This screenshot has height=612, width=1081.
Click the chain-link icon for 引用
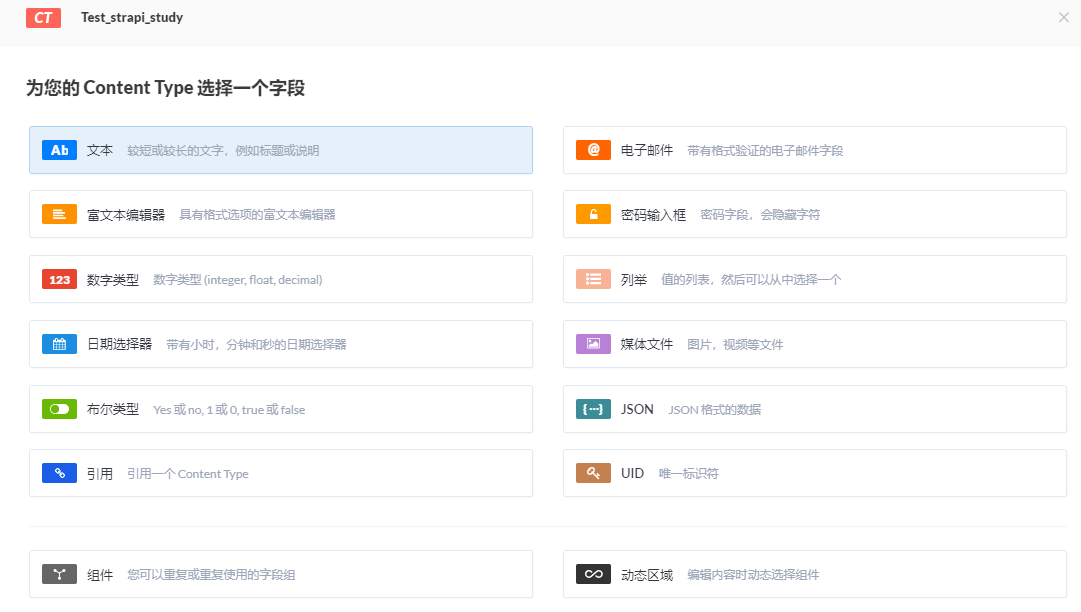click(x=59, y=472)
